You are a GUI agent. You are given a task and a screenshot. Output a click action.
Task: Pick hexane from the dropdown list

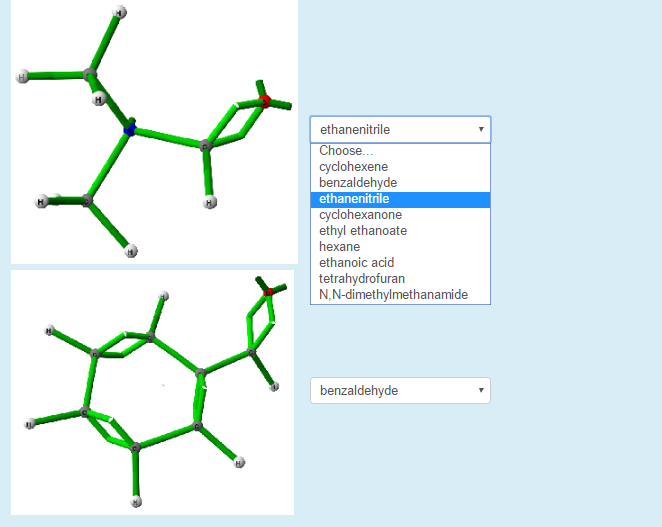(x=400, y=247)
